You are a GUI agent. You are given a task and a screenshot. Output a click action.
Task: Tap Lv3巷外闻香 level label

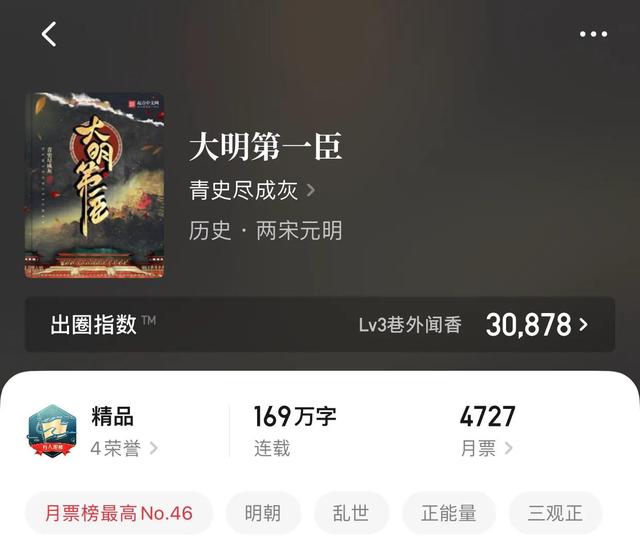click(410, 325)
